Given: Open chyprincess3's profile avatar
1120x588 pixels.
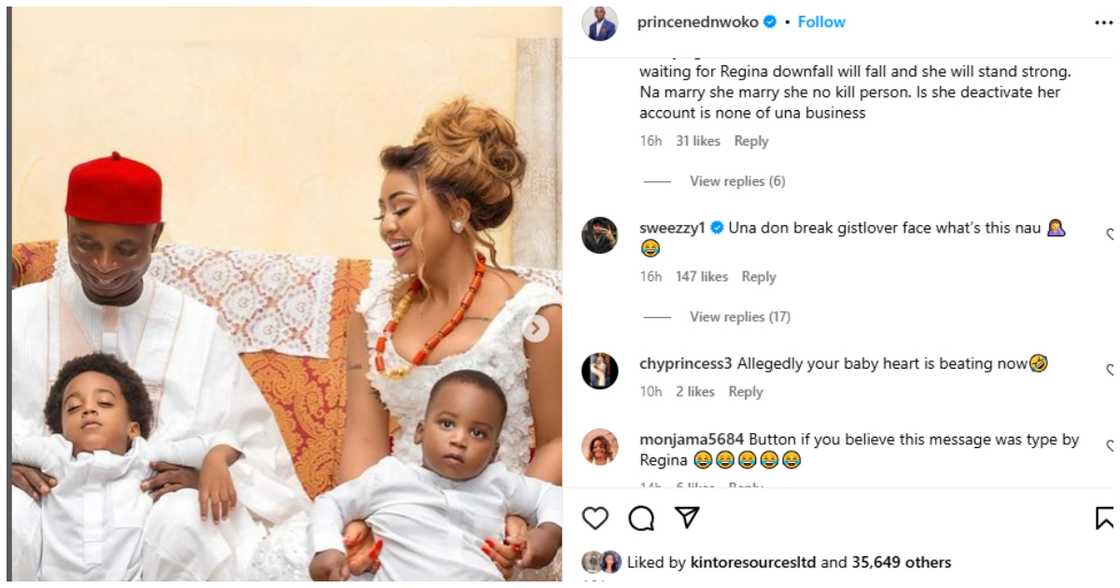Looking at the screenshot, I should [x=600, y=371].
